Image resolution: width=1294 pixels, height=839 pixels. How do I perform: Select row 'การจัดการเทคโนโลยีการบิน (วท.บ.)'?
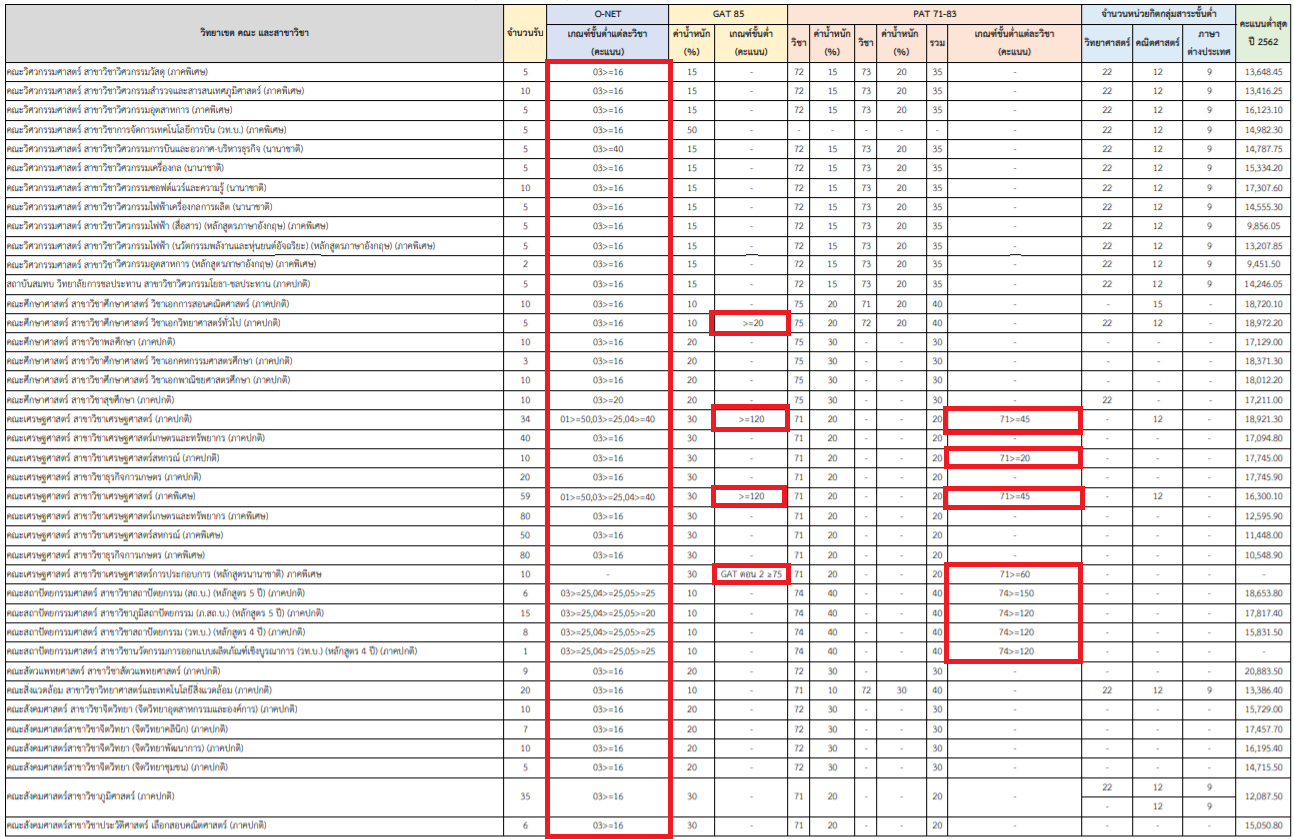click(x=646, y=129)
